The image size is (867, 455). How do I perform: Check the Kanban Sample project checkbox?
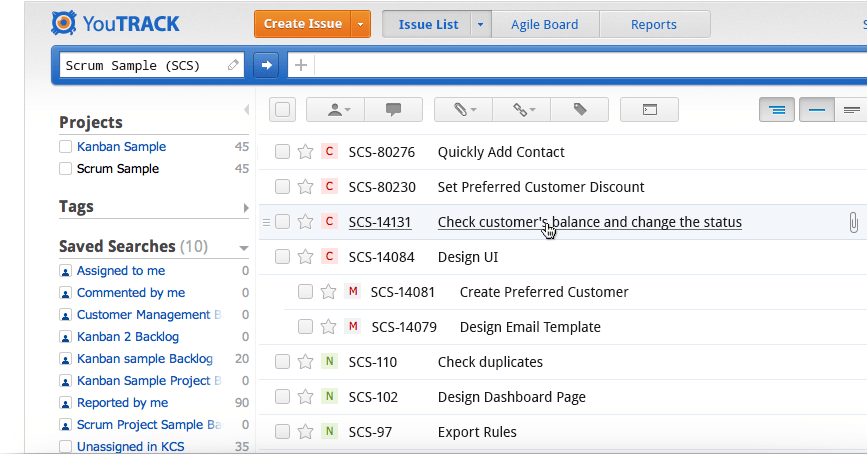tap(65, 147)
